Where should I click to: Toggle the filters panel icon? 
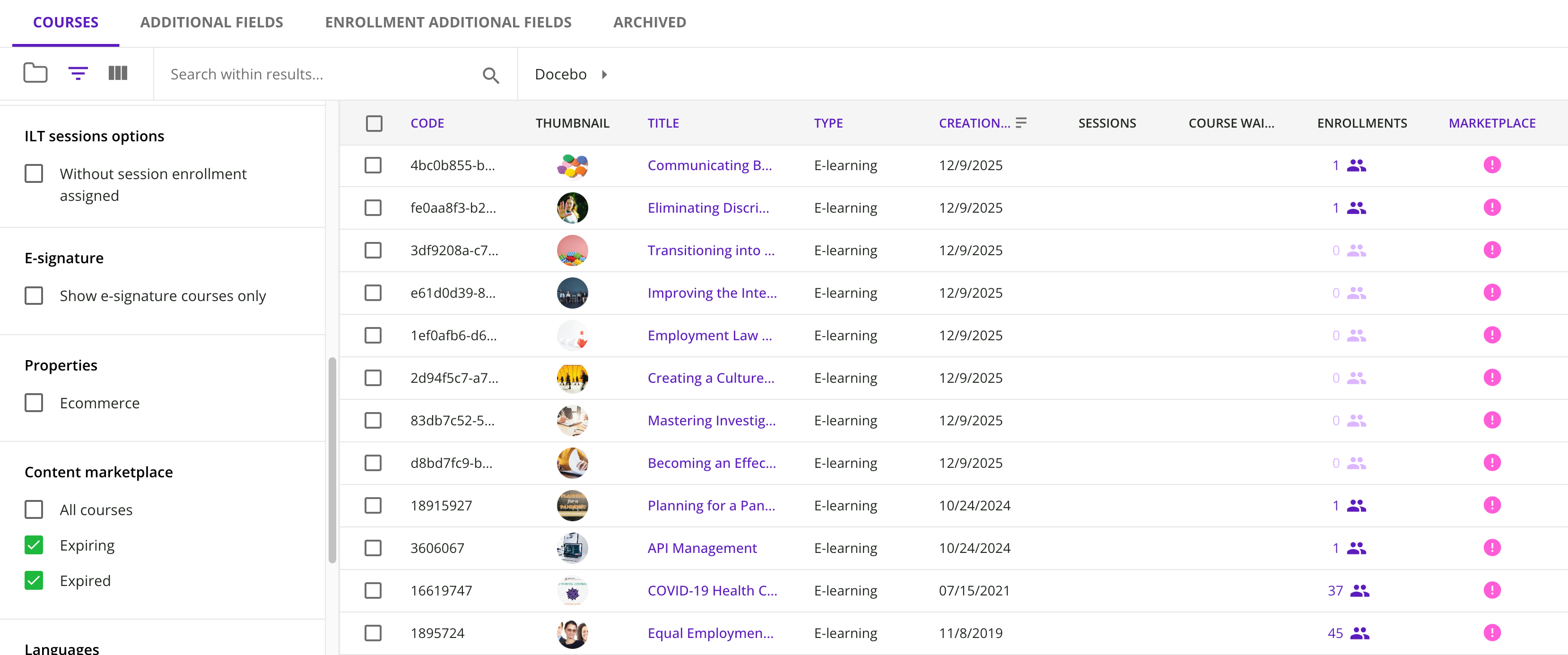[78, 74]
